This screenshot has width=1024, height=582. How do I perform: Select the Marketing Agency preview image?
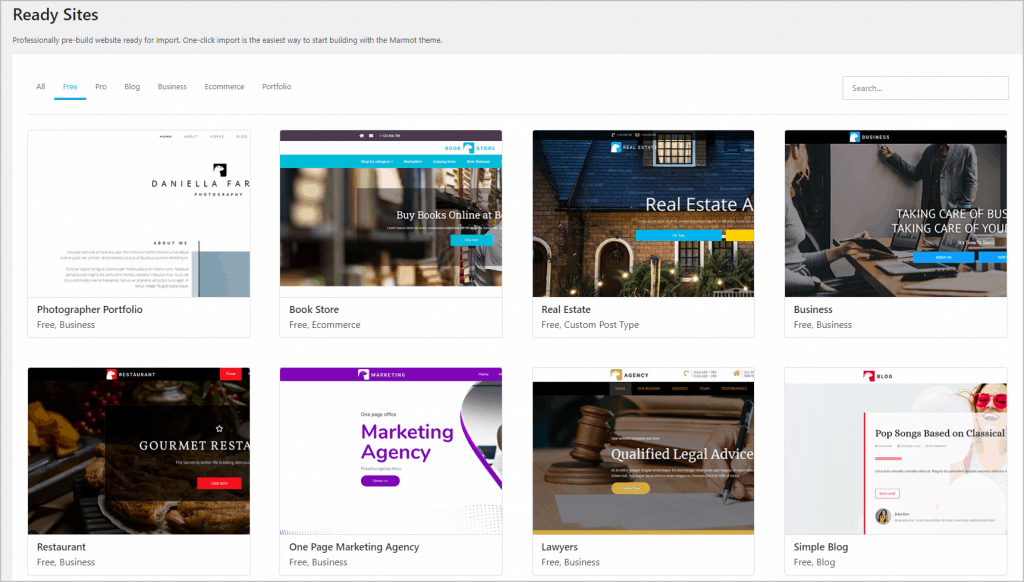(x=391, y=450)
